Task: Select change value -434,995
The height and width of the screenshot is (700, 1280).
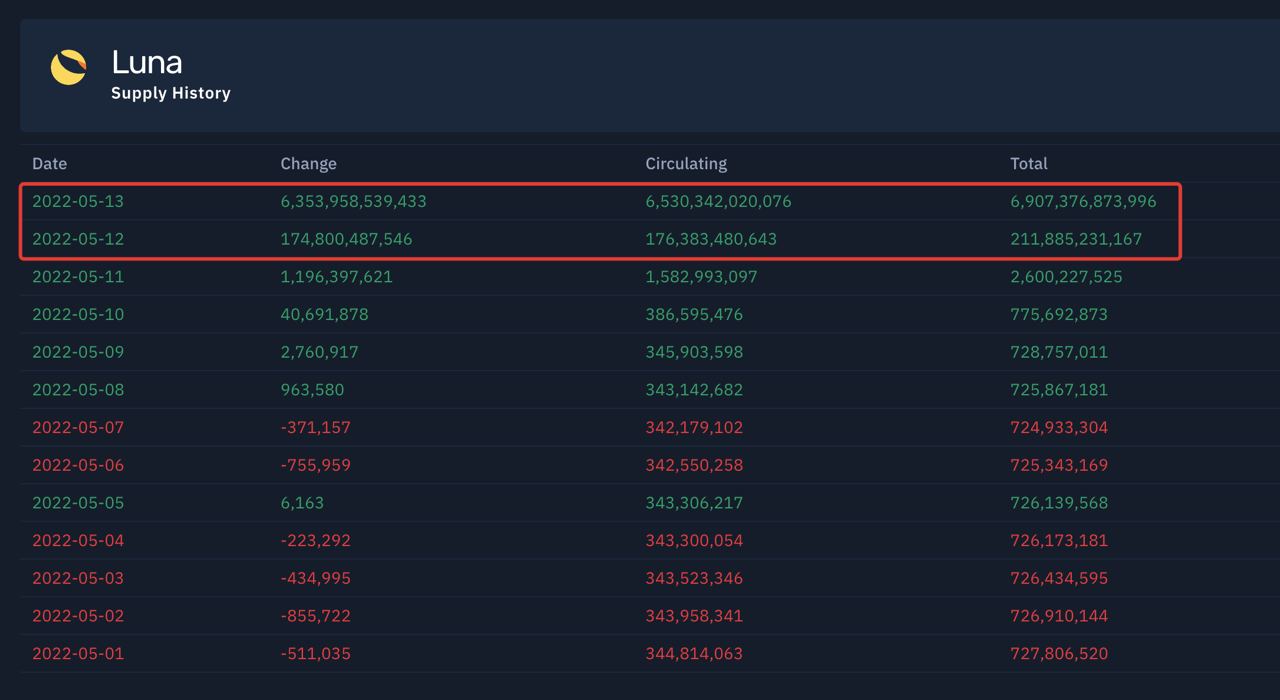Action: [x=315, y=578]
